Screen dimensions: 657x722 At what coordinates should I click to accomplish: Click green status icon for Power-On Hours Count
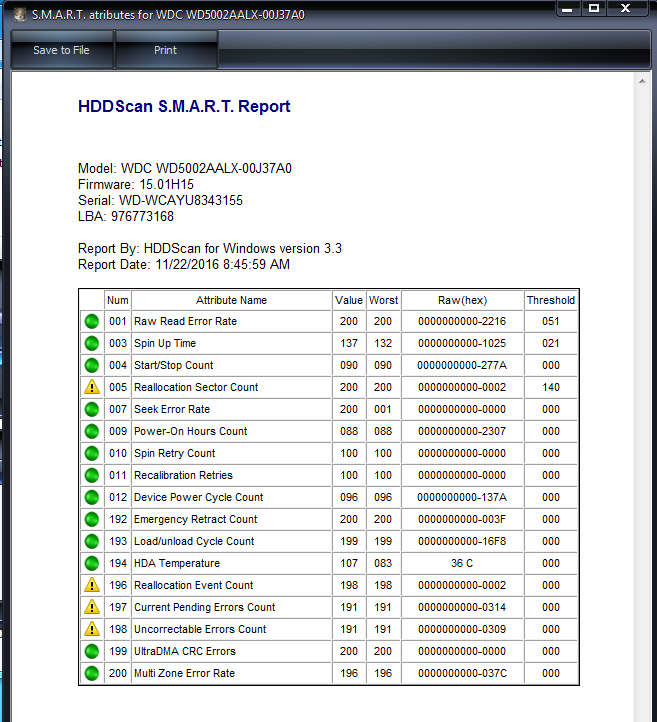(x=92, y=431)
